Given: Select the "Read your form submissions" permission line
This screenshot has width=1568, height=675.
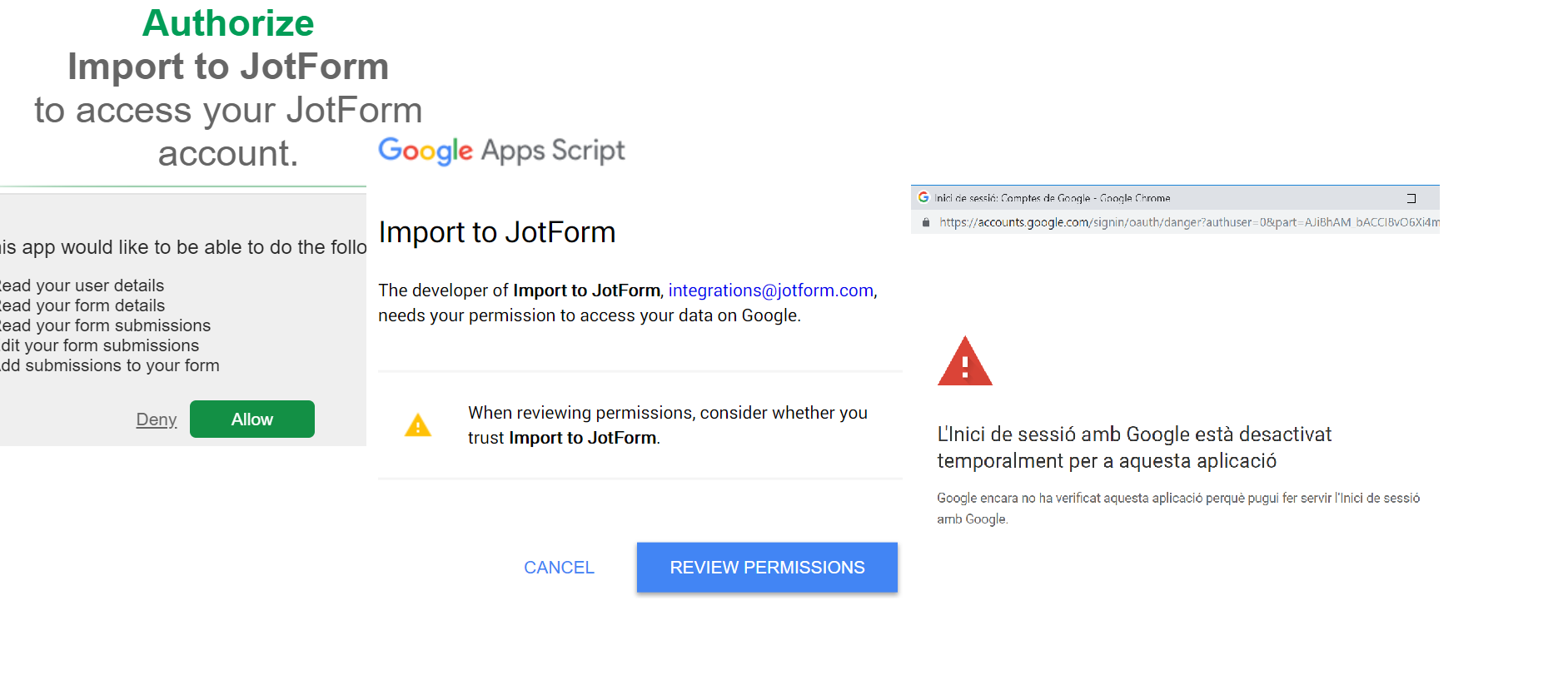Looking at the screenshot, I should (x=106, y=325).
